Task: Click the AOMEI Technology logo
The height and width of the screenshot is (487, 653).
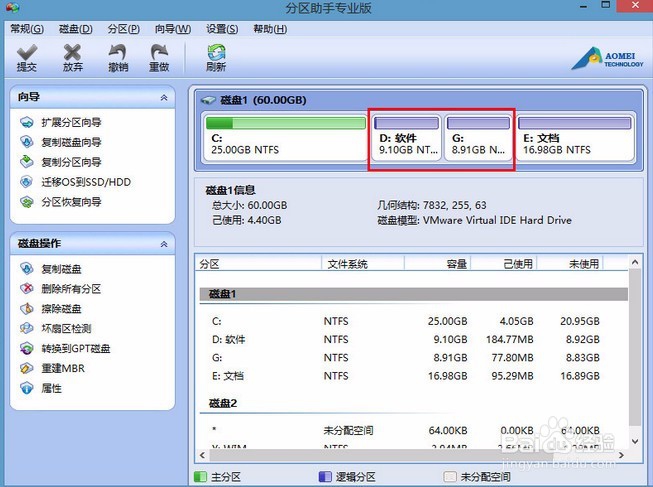Action: point(607,58)
